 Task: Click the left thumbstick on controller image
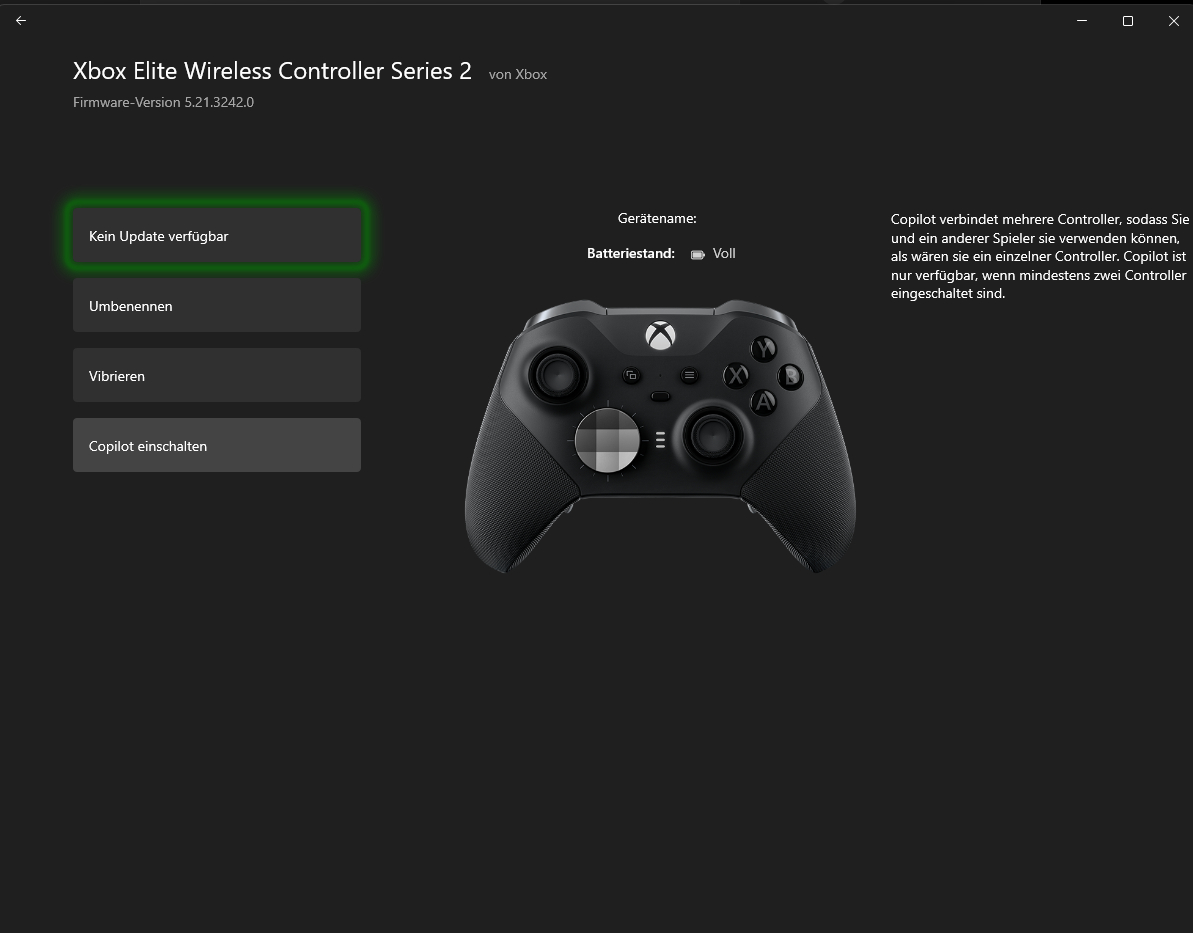point(558,374)
